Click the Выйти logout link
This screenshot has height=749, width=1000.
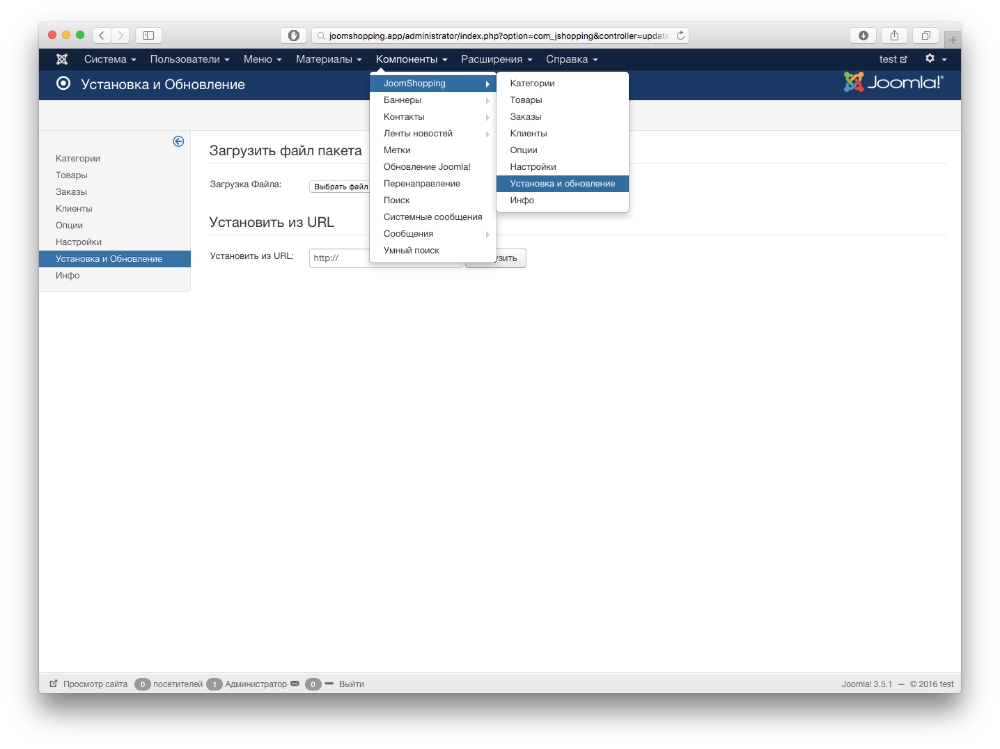(x=351, y=684)
